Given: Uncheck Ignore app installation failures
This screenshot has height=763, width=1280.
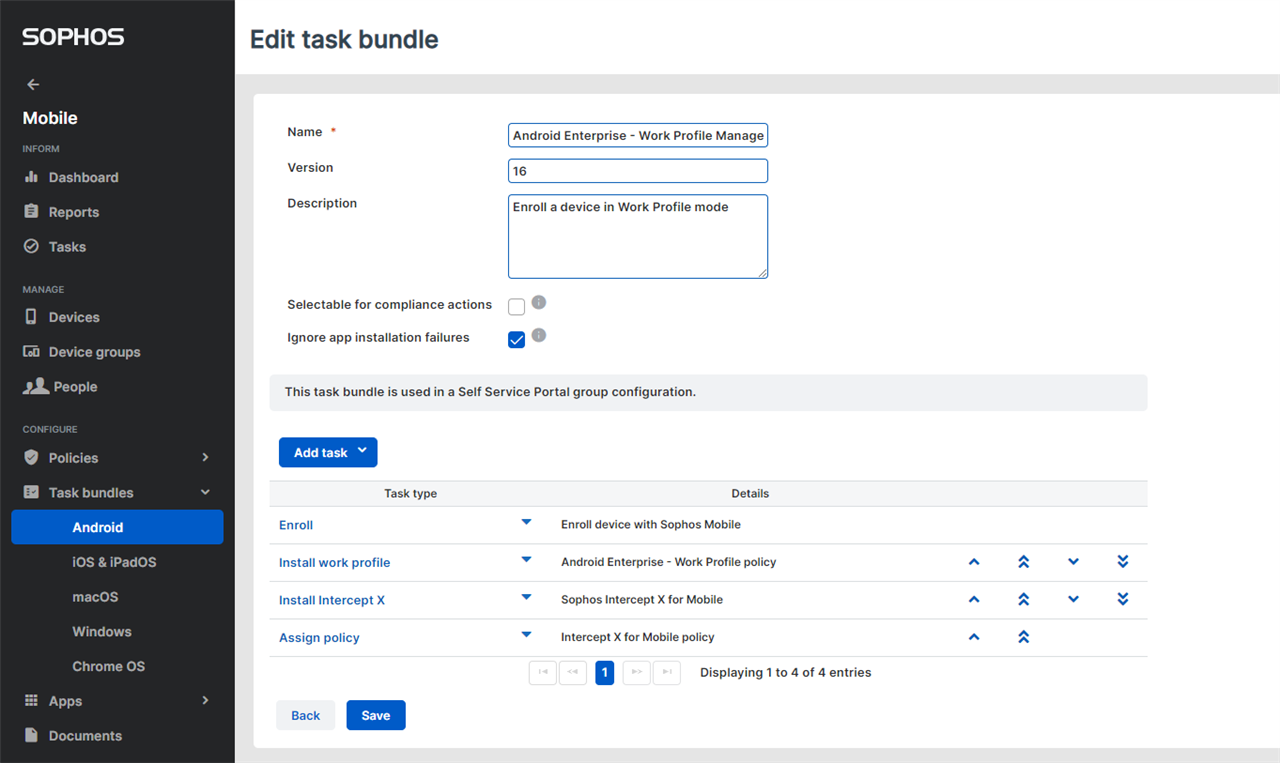Looking at the screenshot, I should pyautogui.click(x=516, y=340).
